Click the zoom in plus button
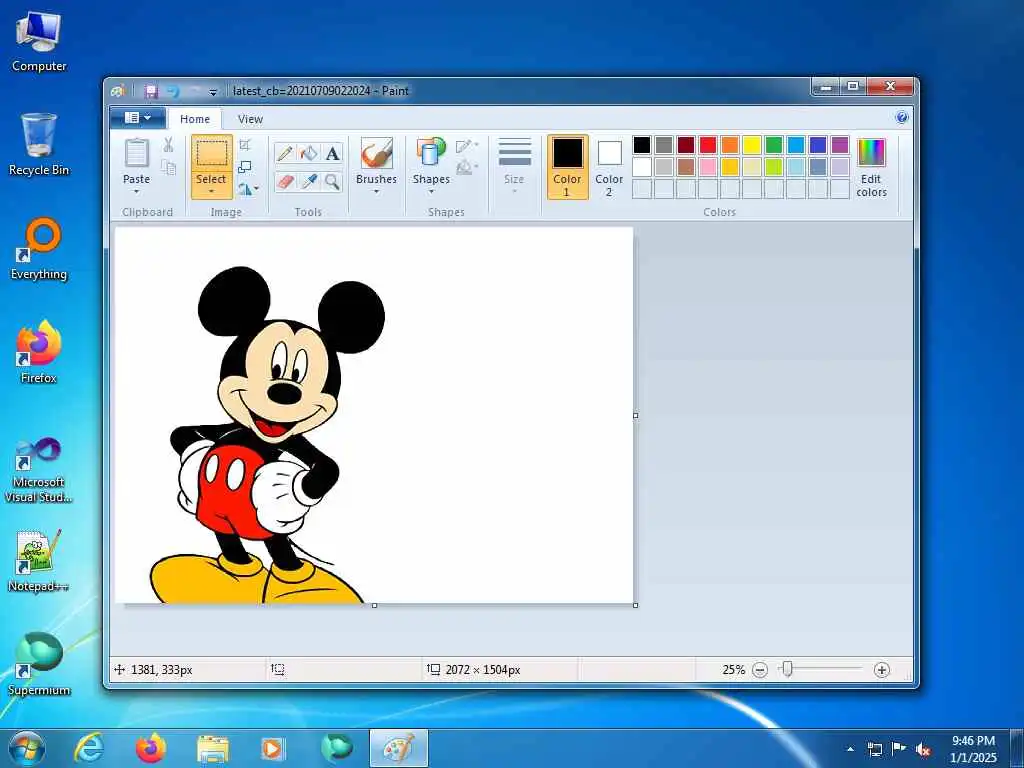 (x=882, y=669)
